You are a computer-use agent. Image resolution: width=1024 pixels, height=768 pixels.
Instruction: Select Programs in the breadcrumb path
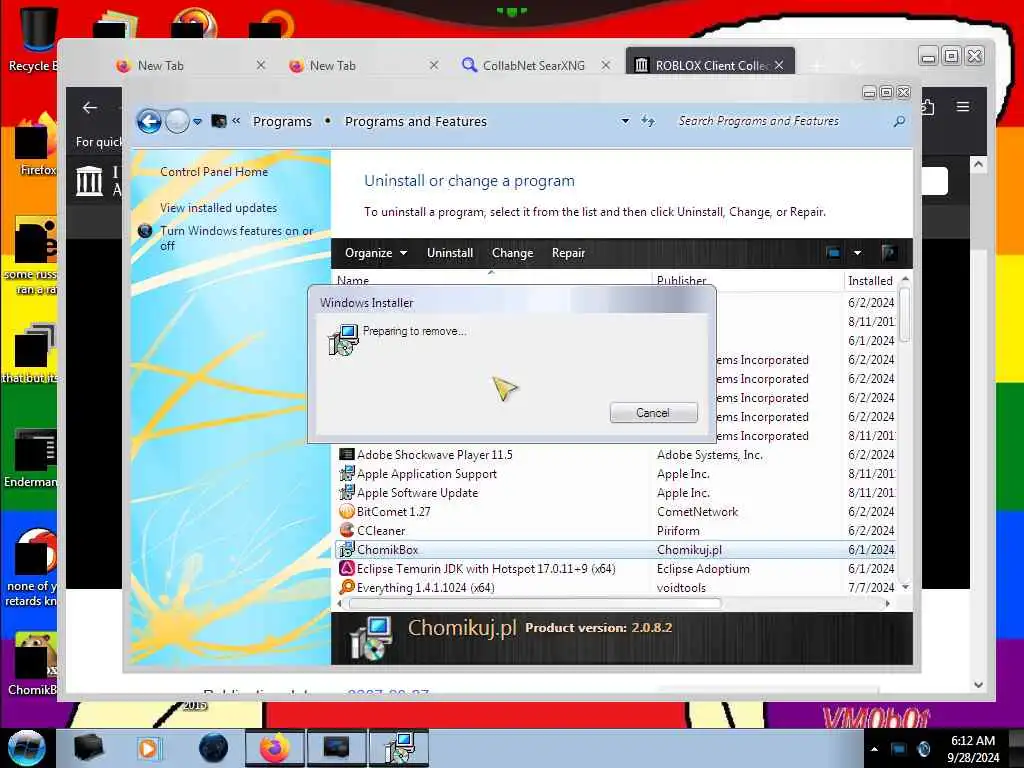pyautogui.click(x=282, y=121)
